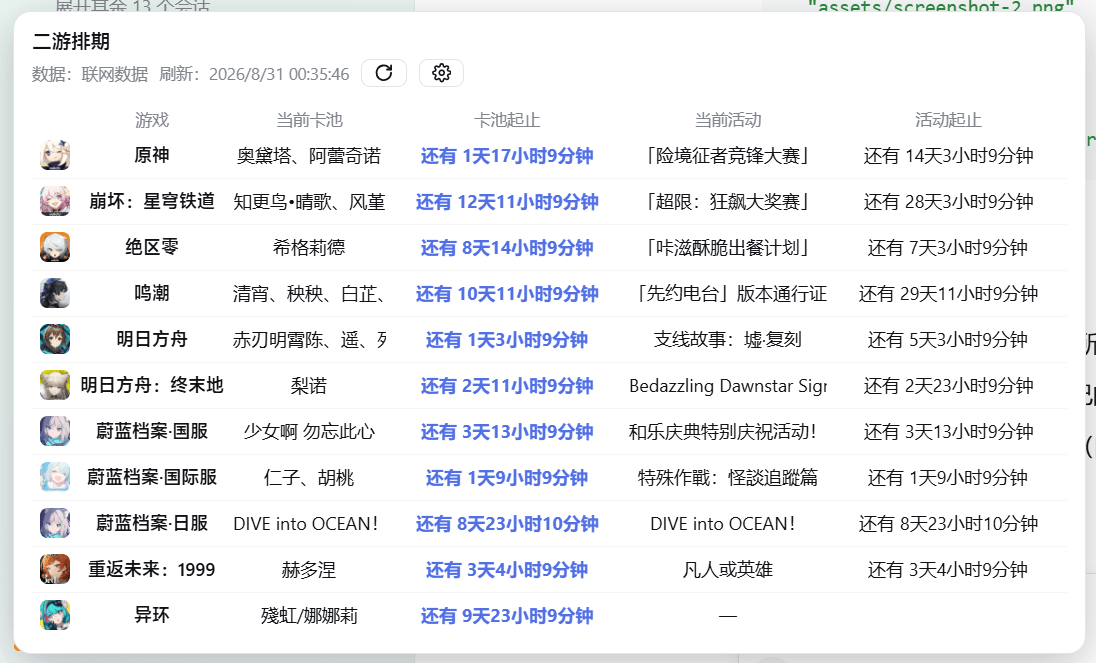Viewport: 1096px width, 663px height.
Task: Click the 还有 2天11小时9分钟 banner countdown
Action: pos(507,386)
